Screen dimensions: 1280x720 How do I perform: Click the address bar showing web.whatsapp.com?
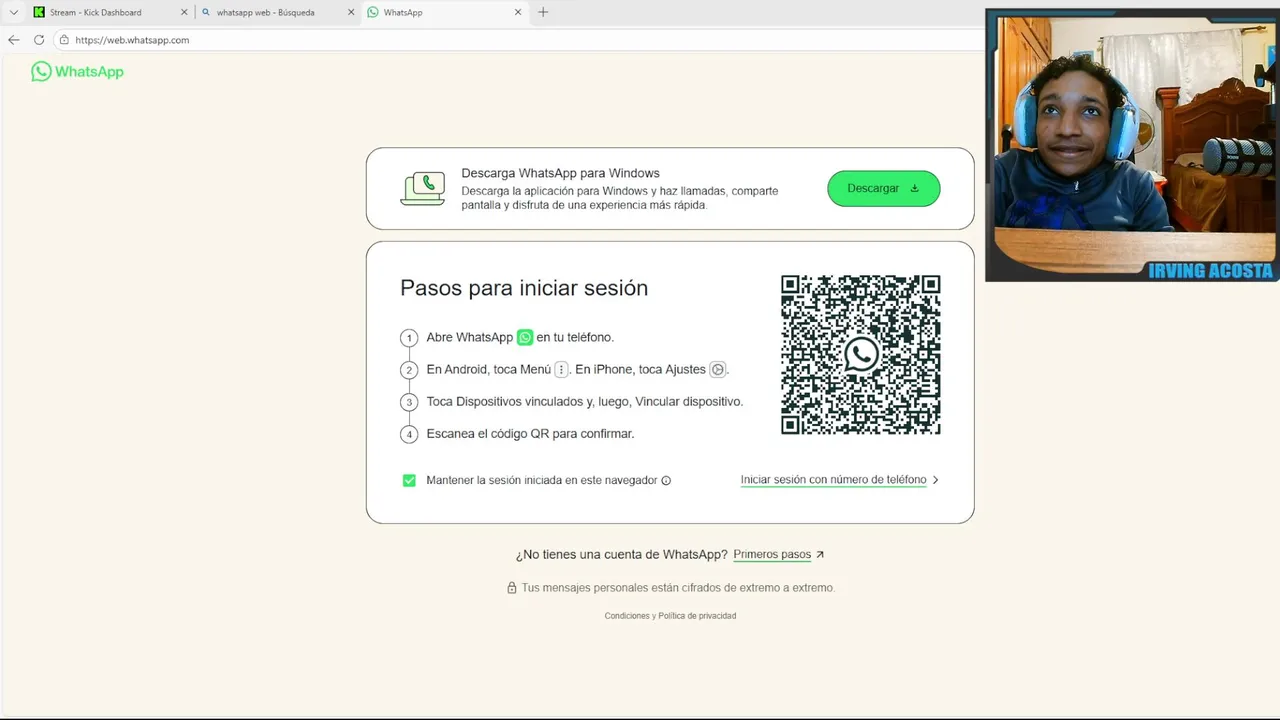click(x=520, y=40)
